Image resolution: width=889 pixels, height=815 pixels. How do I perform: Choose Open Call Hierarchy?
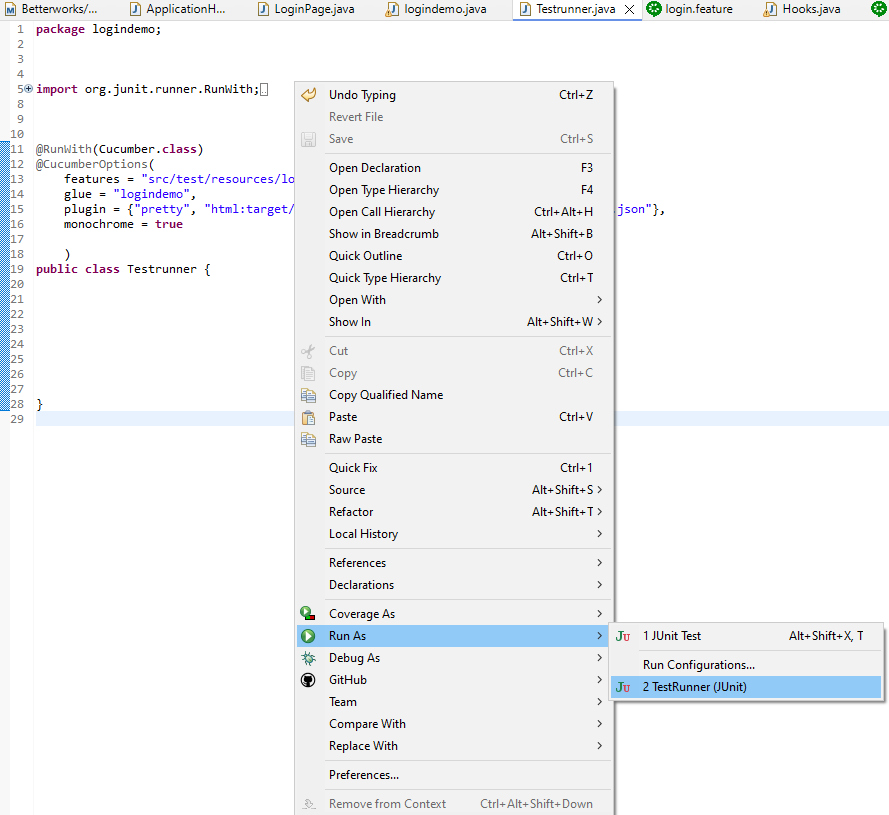coord(455,212)
